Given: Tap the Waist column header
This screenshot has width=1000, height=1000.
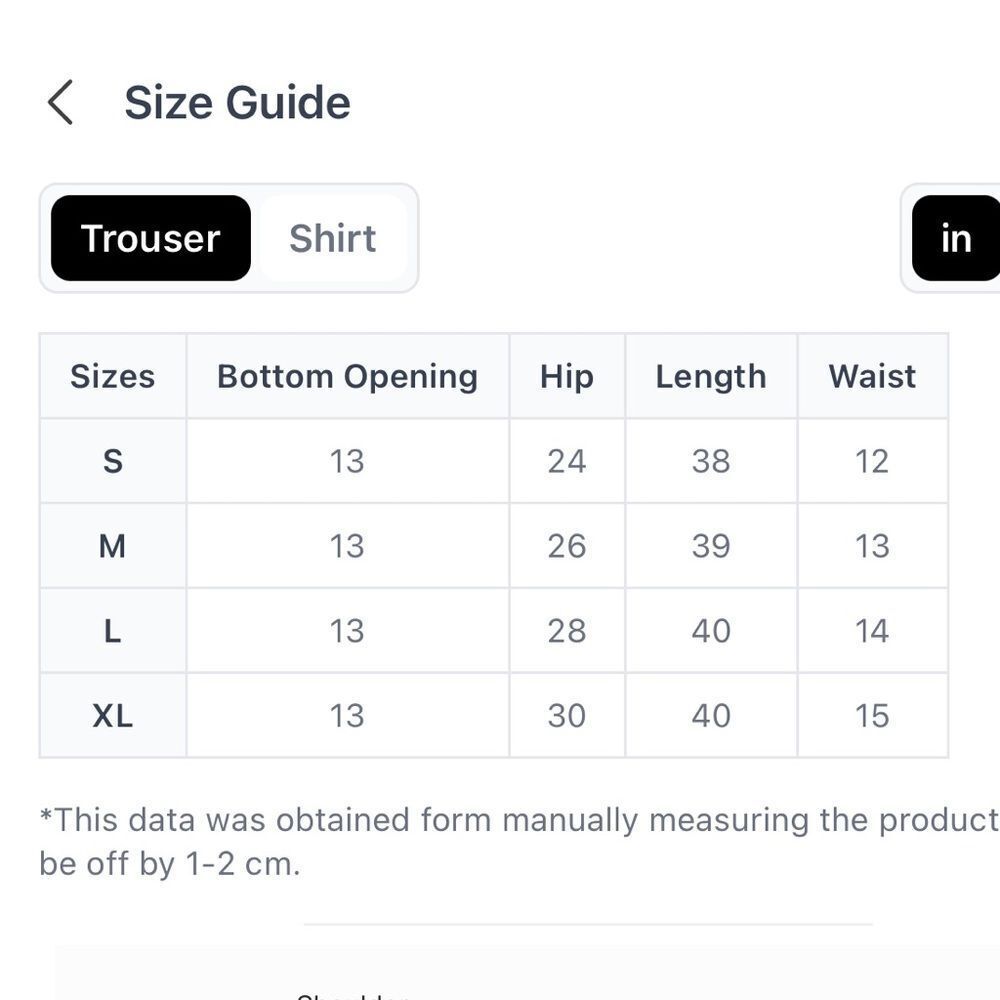Looking at the screenshot, I should pos(872,376).
